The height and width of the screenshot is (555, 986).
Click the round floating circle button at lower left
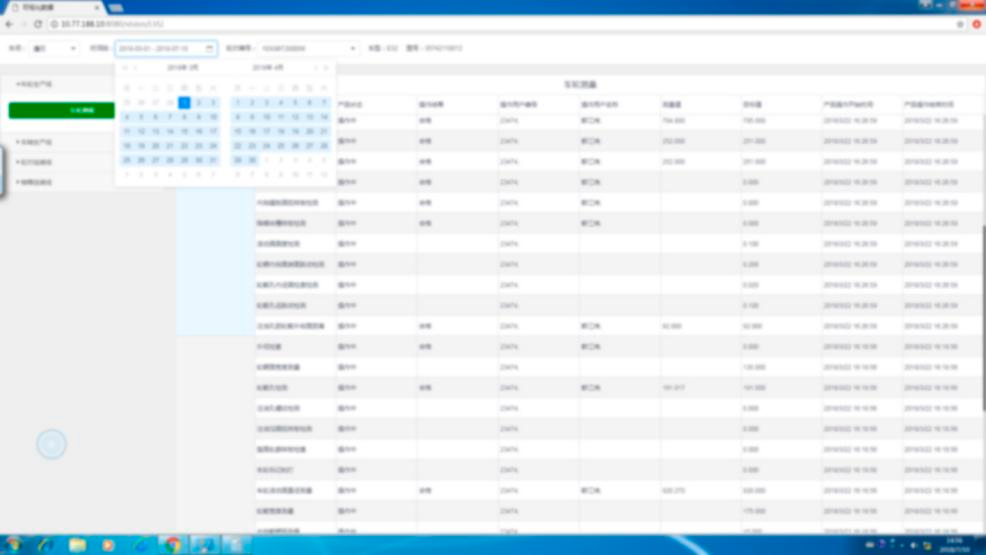(51, 443)
